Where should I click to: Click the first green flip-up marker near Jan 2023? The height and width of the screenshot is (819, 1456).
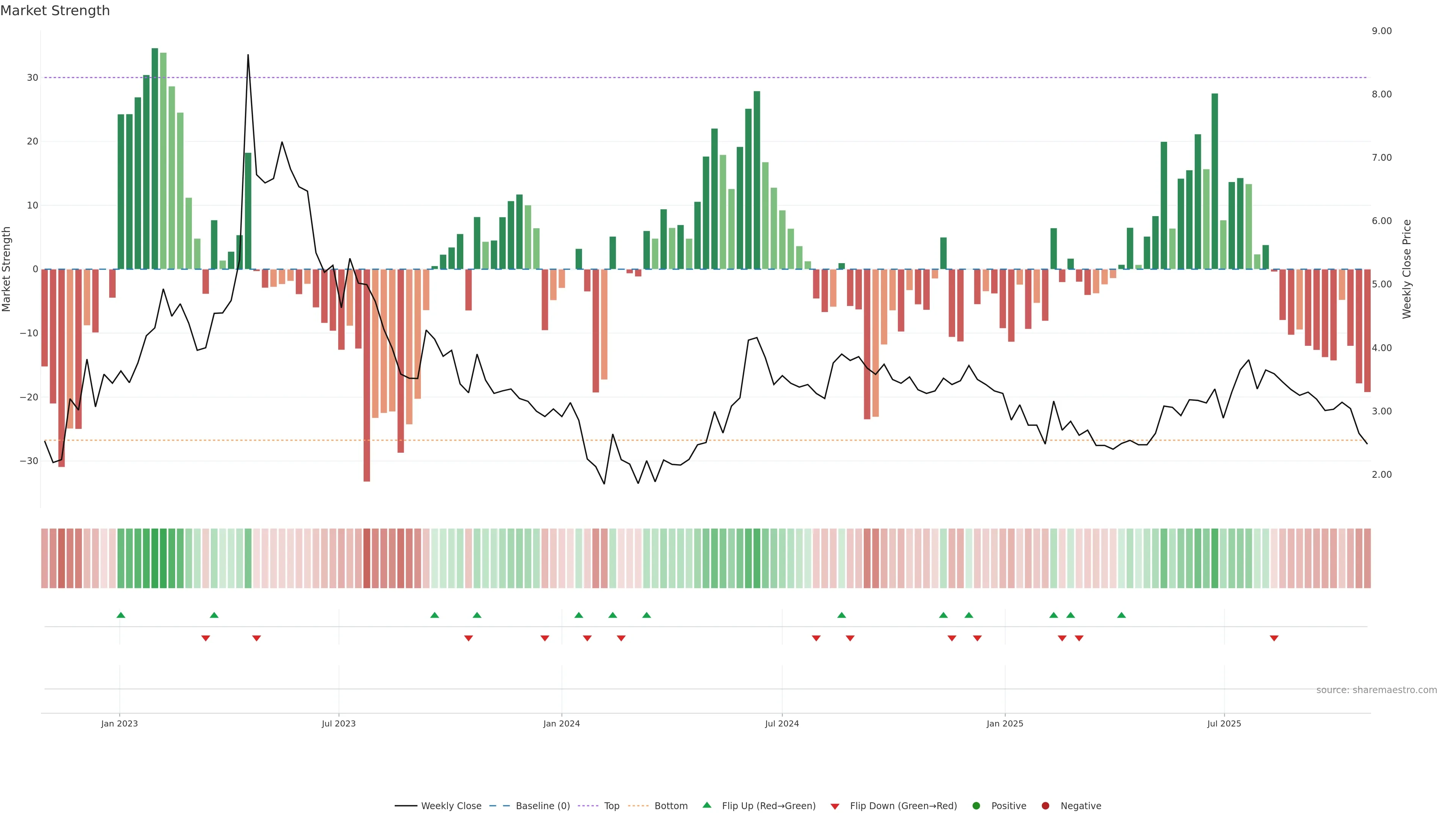[x=121, y=615]
